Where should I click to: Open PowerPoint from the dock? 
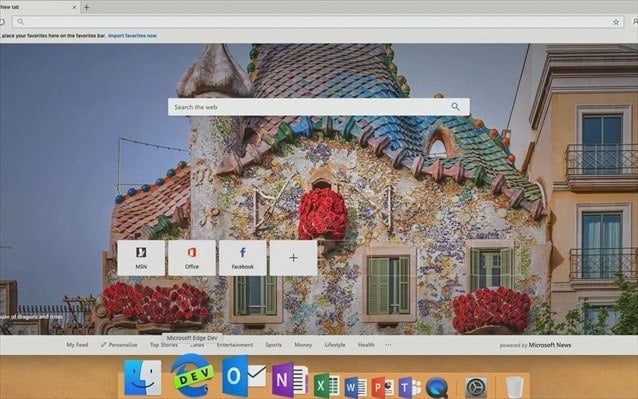coord(382,387)
